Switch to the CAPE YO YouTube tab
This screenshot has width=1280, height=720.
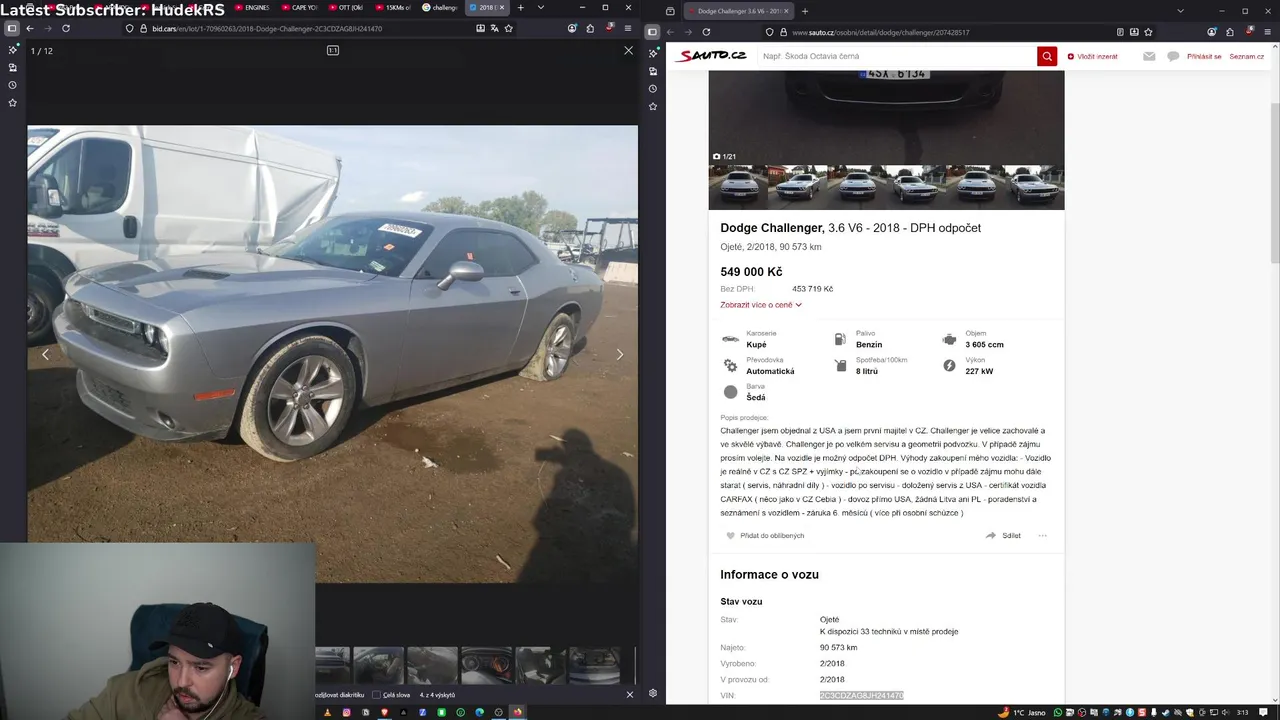point(300,8)
